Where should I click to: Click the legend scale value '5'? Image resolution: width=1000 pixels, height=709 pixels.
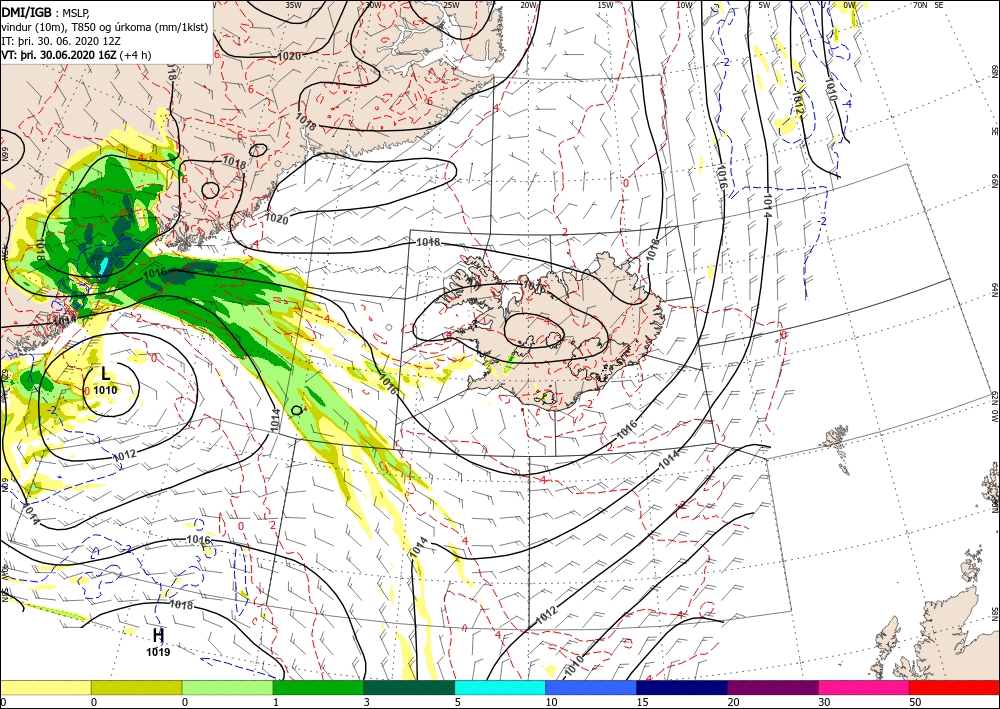[457, 702]
